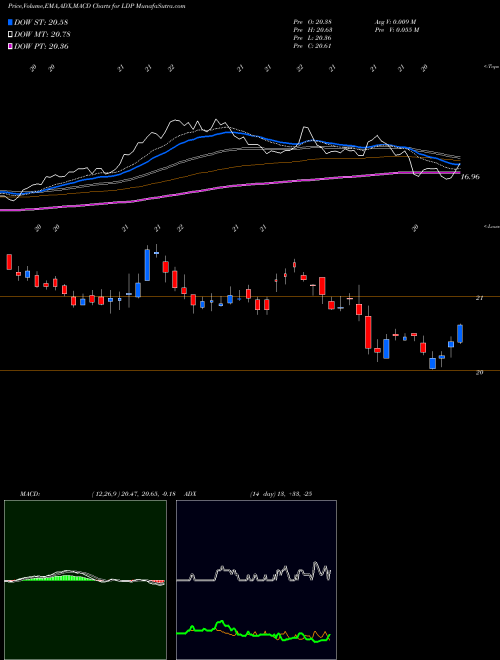The image size is (500, 660).
Task: Click the 20 price axis label
Action: (479, 373)
